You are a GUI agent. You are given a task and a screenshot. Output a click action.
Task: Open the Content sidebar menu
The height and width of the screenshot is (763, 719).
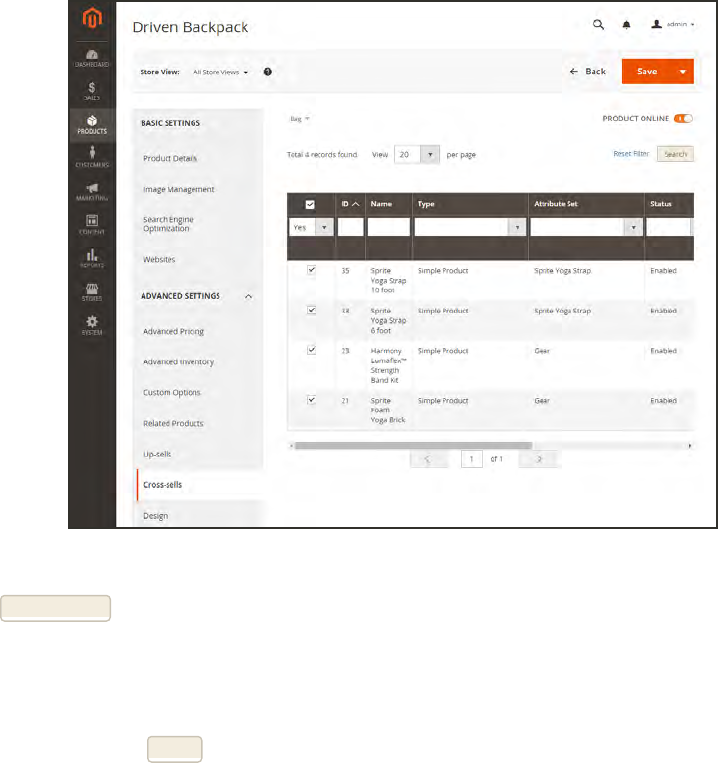point(92,224)
